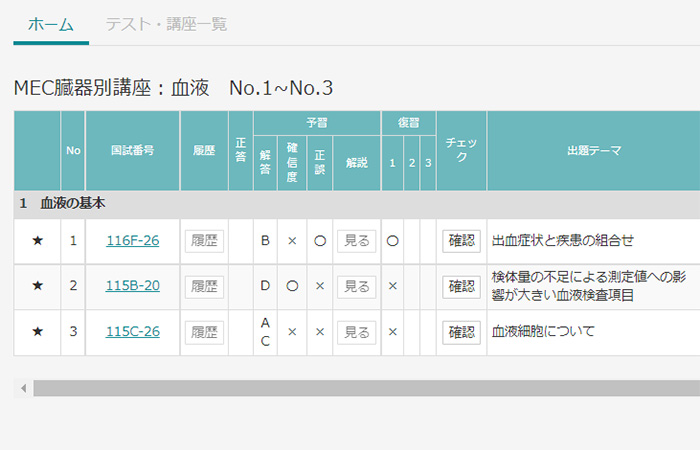700x450 pixels.
Task: Toggle the star for question 115C-26
Action: pyautogui.click(x=38, y=332)
